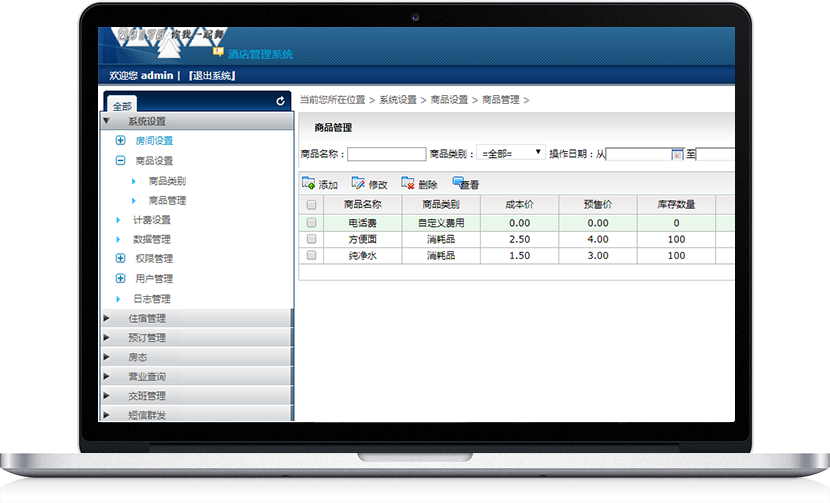
Task: Click the 查看 (View) toolbar icon
Action: [458, 183]
